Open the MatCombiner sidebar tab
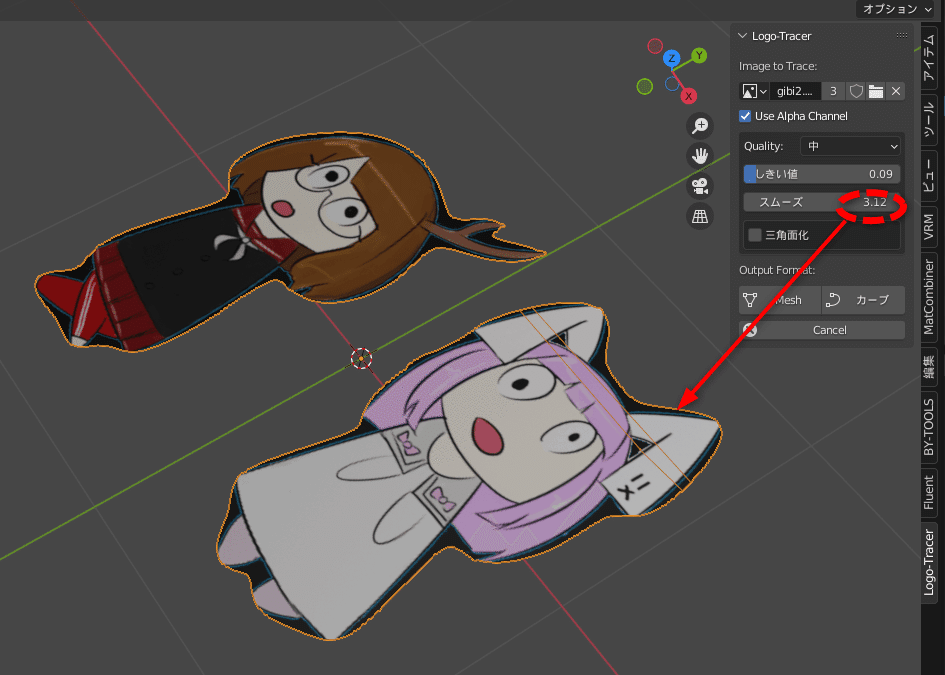Screen dimensions: 945x675 coord(929,297)
